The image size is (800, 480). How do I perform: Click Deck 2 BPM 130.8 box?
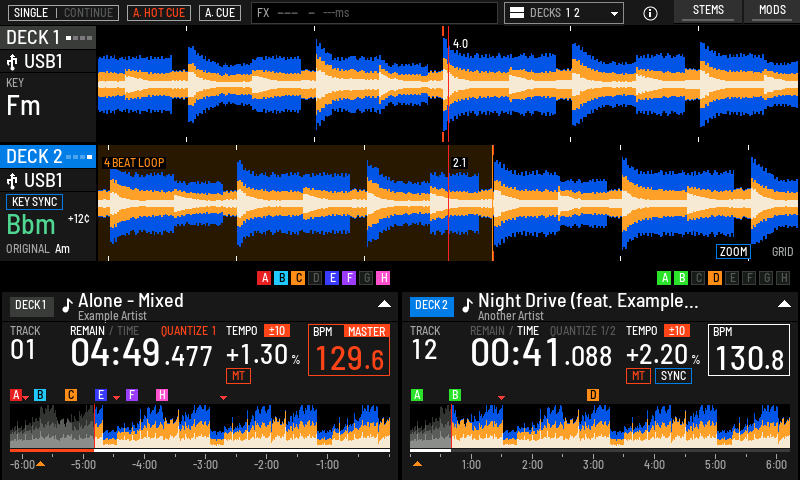(x=749, y=350)
